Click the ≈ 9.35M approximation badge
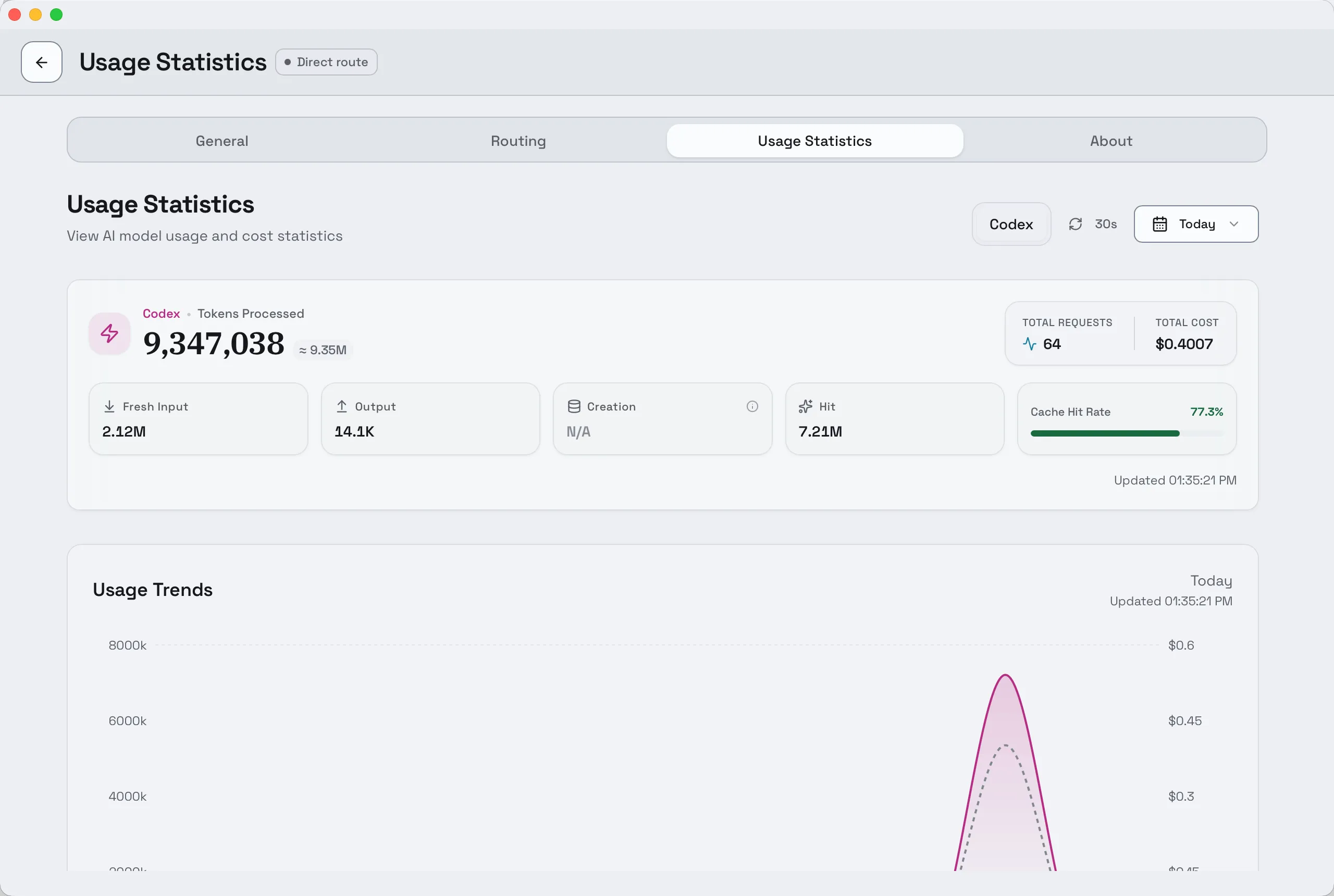1334x896 pixels. [323, 350]
